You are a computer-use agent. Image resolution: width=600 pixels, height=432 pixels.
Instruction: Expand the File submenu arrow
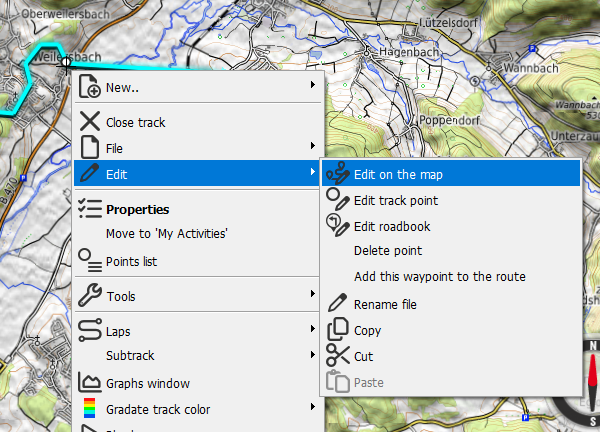click(x=313, y=148)
